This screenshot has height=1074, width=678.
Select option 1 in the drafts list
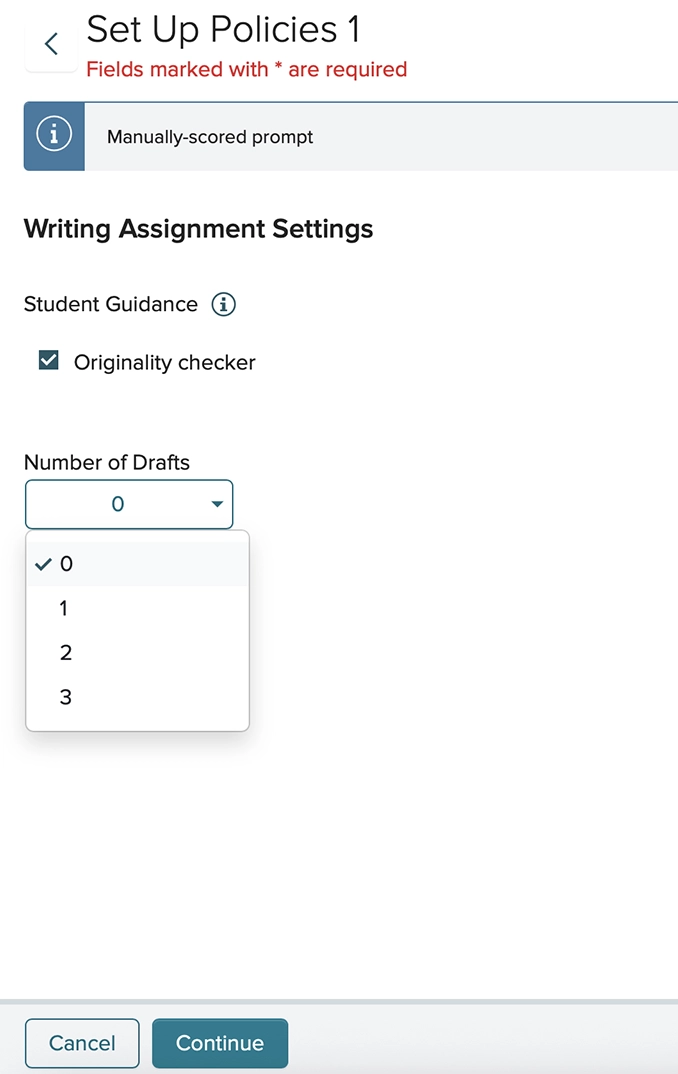tap(63, 608)
